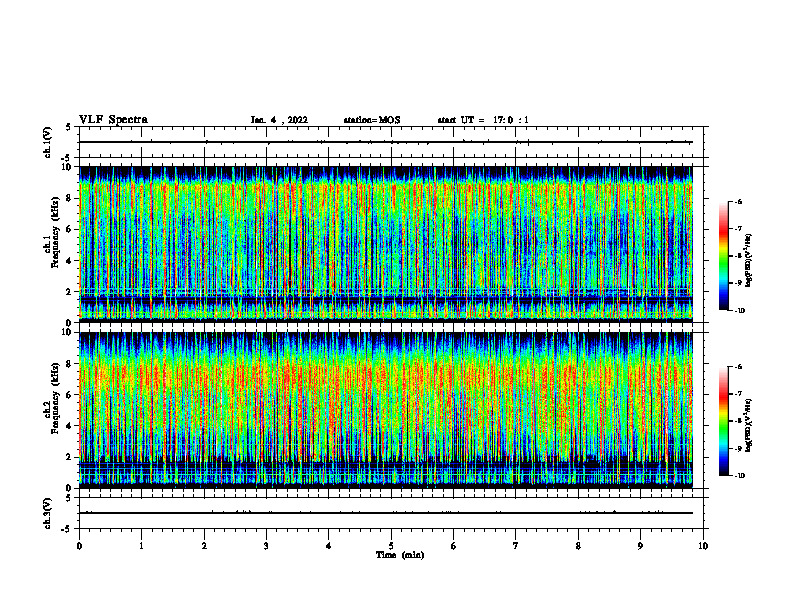Click the "Time (min)" x-axis label

click(400, 555)
